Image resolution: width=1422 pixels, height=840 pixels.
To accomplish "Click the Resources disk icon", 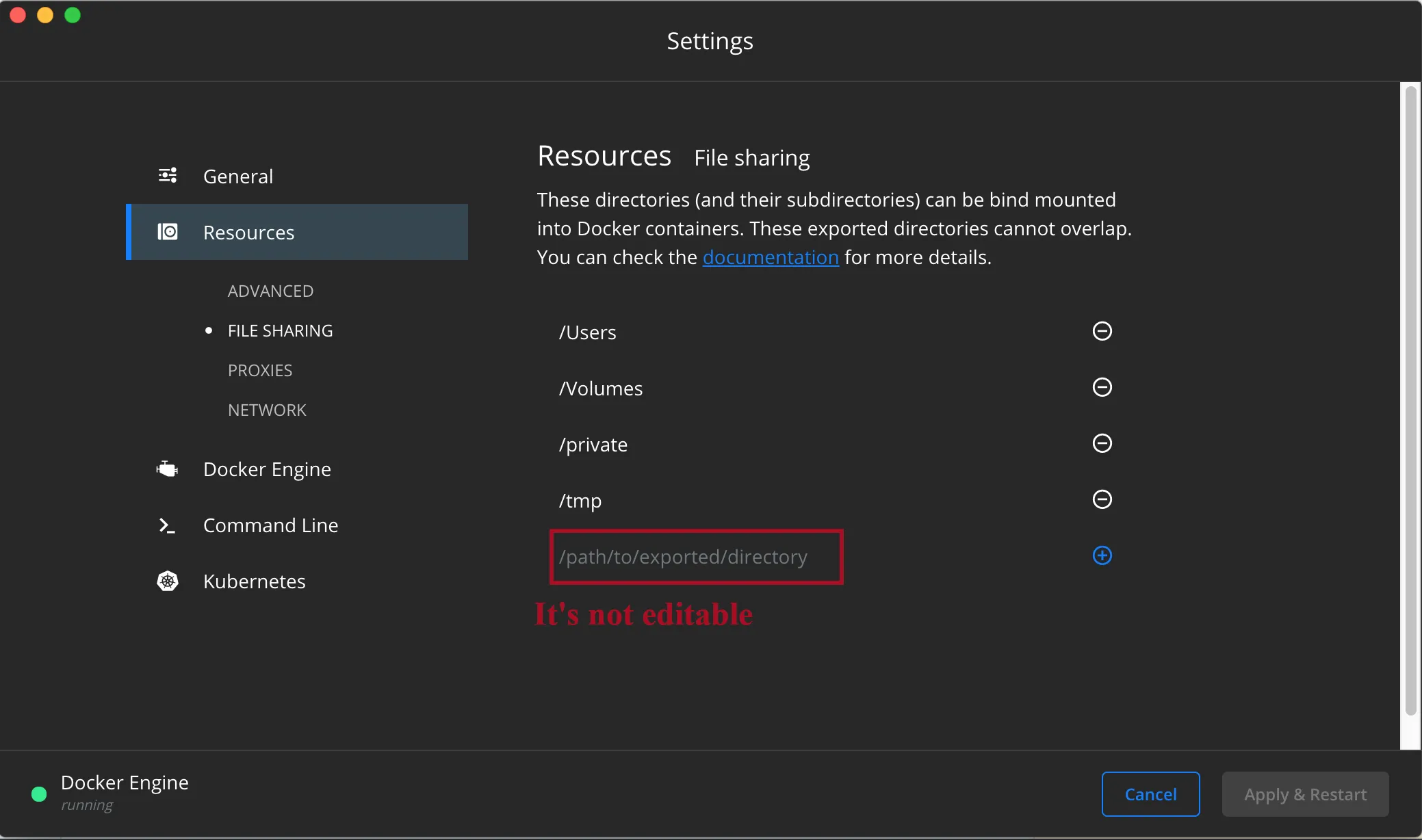I will (168, 232).
